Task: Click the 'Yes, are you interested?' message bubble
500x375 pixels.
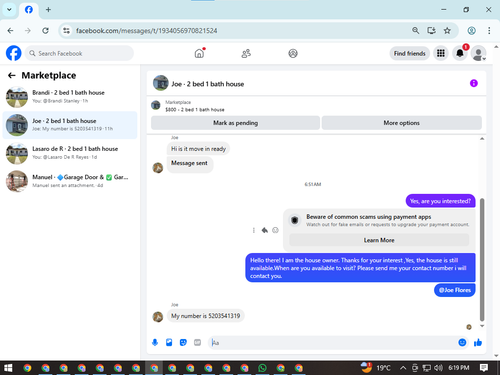Action: tap(440, 201)
